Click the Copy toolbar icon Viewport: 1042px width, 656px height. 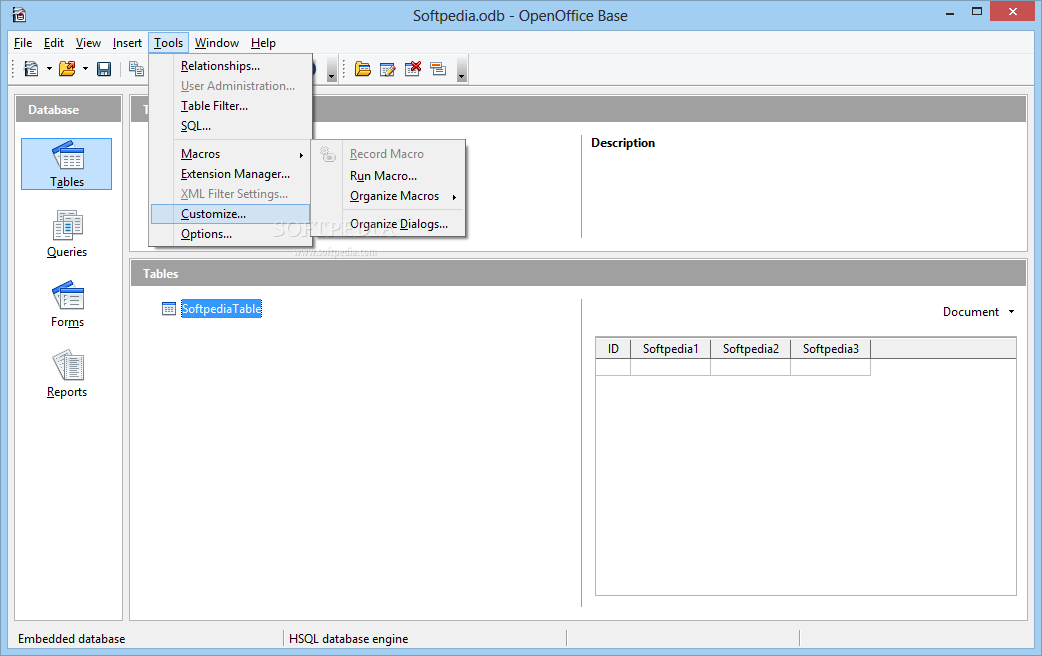tap(136, 68)
